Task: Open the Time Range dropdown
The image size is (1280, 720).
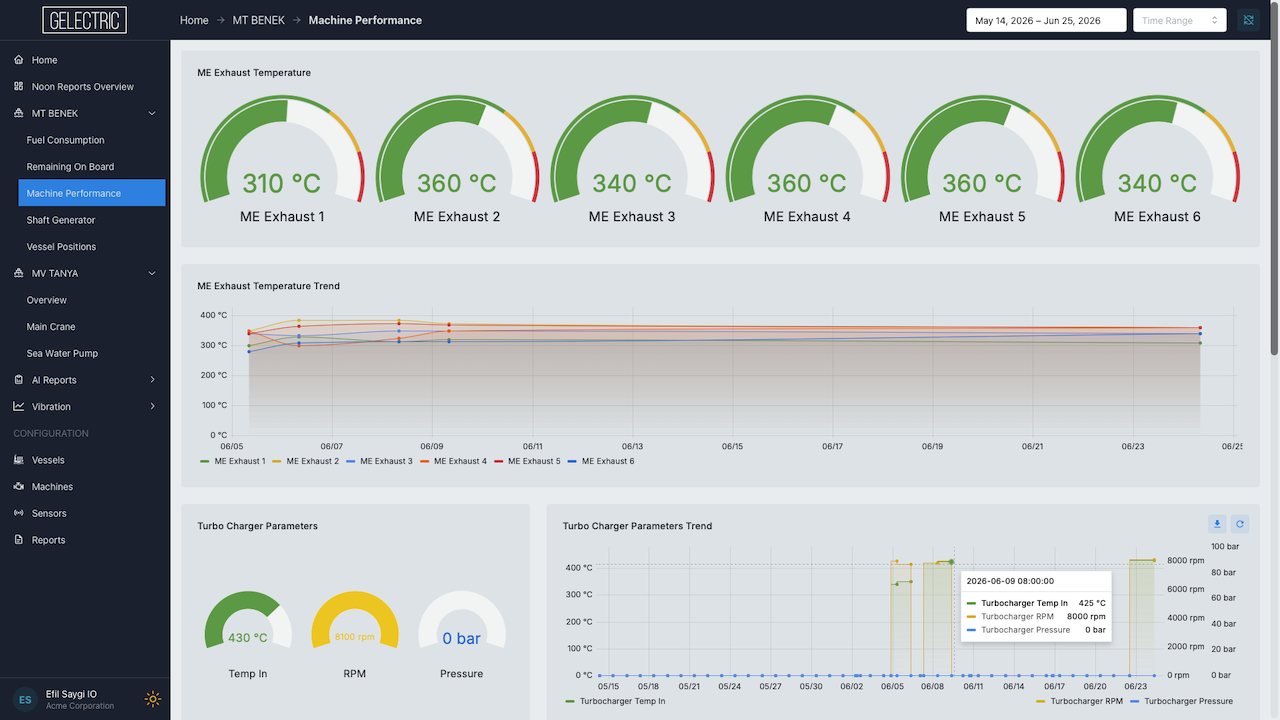Action: click(1180, 20)
